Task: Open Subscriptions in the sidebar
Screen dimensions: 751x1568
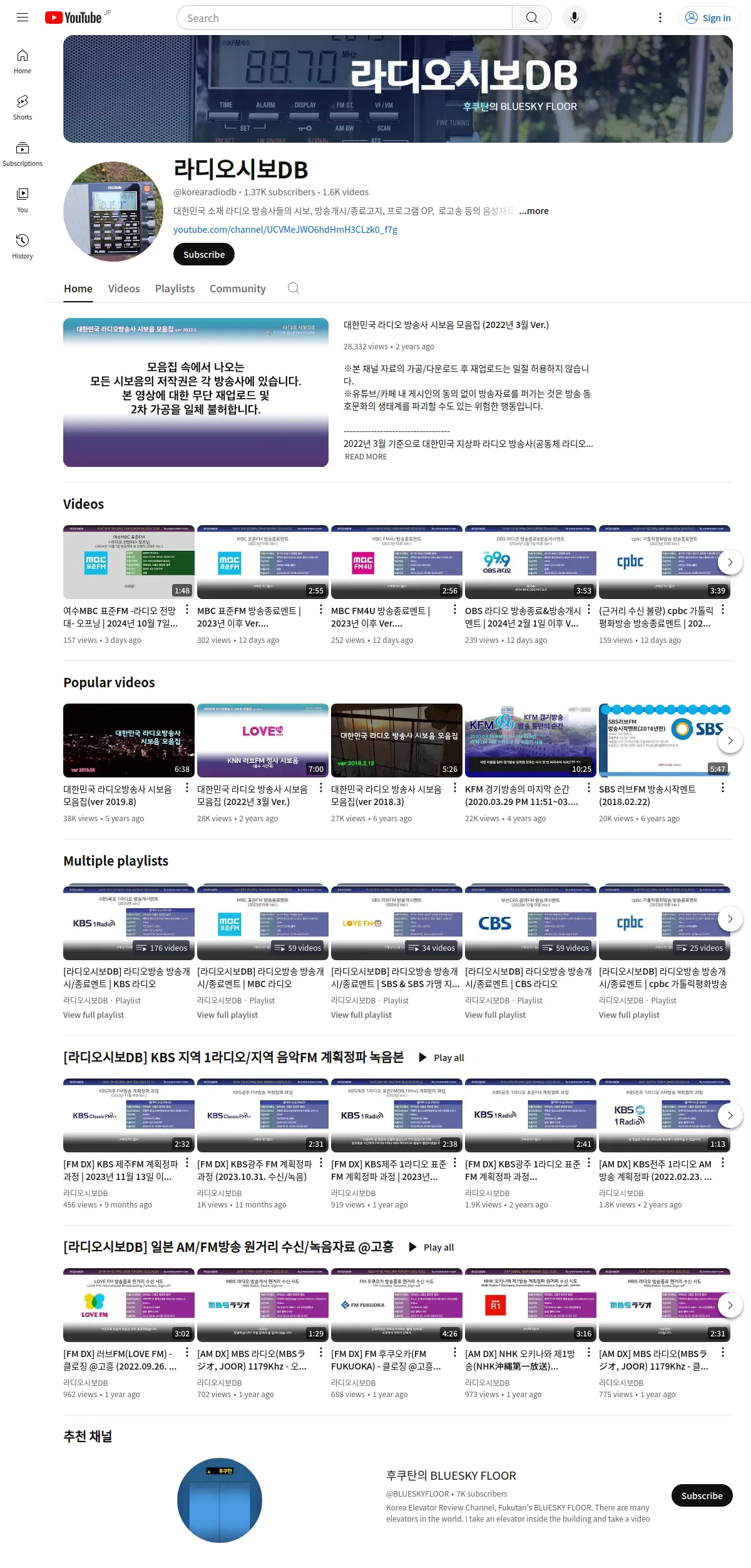Action: tap(23, 154)
